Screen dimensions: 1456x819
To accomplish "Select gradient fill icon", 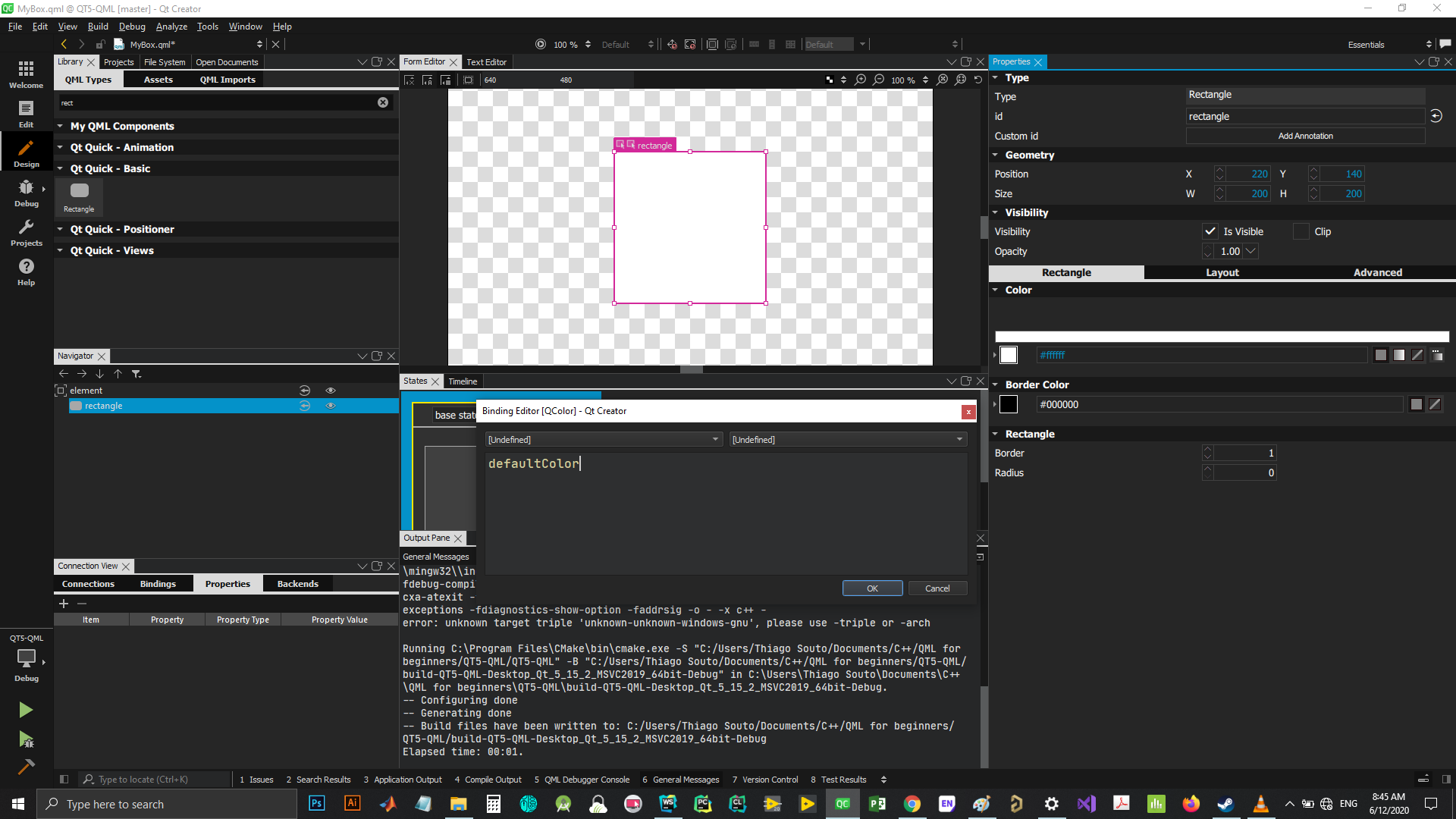I will tap(1399, 355).
